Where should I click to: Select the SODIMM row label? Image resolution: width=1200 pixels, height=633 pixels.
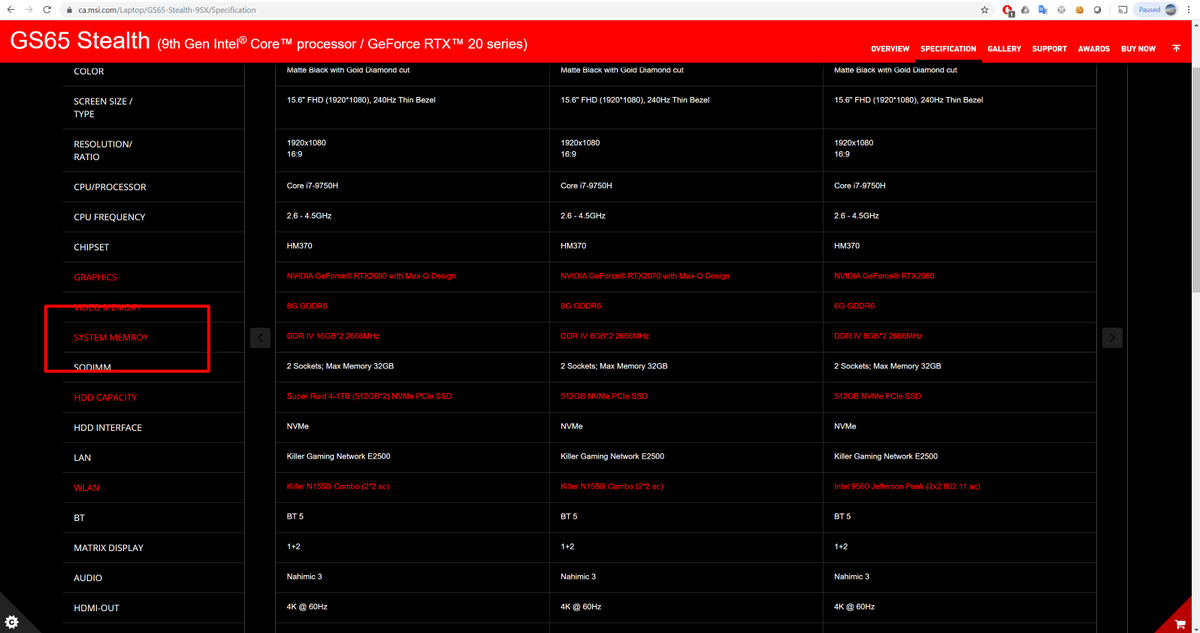pyautogui.click(x=92, y=367)
